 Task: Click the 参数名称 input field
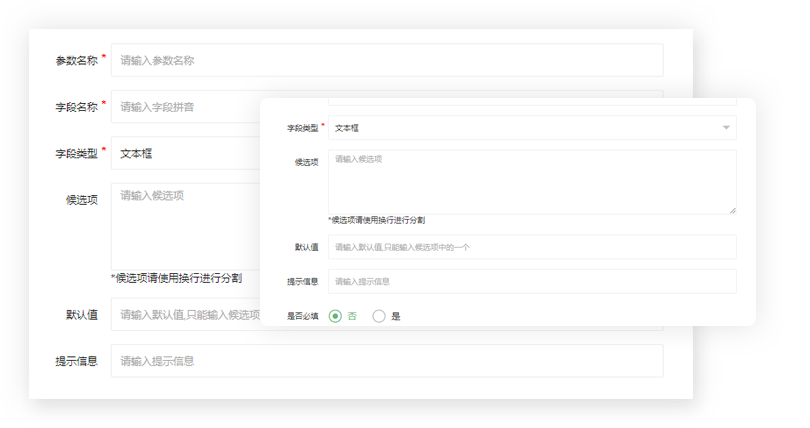[386, 60]
